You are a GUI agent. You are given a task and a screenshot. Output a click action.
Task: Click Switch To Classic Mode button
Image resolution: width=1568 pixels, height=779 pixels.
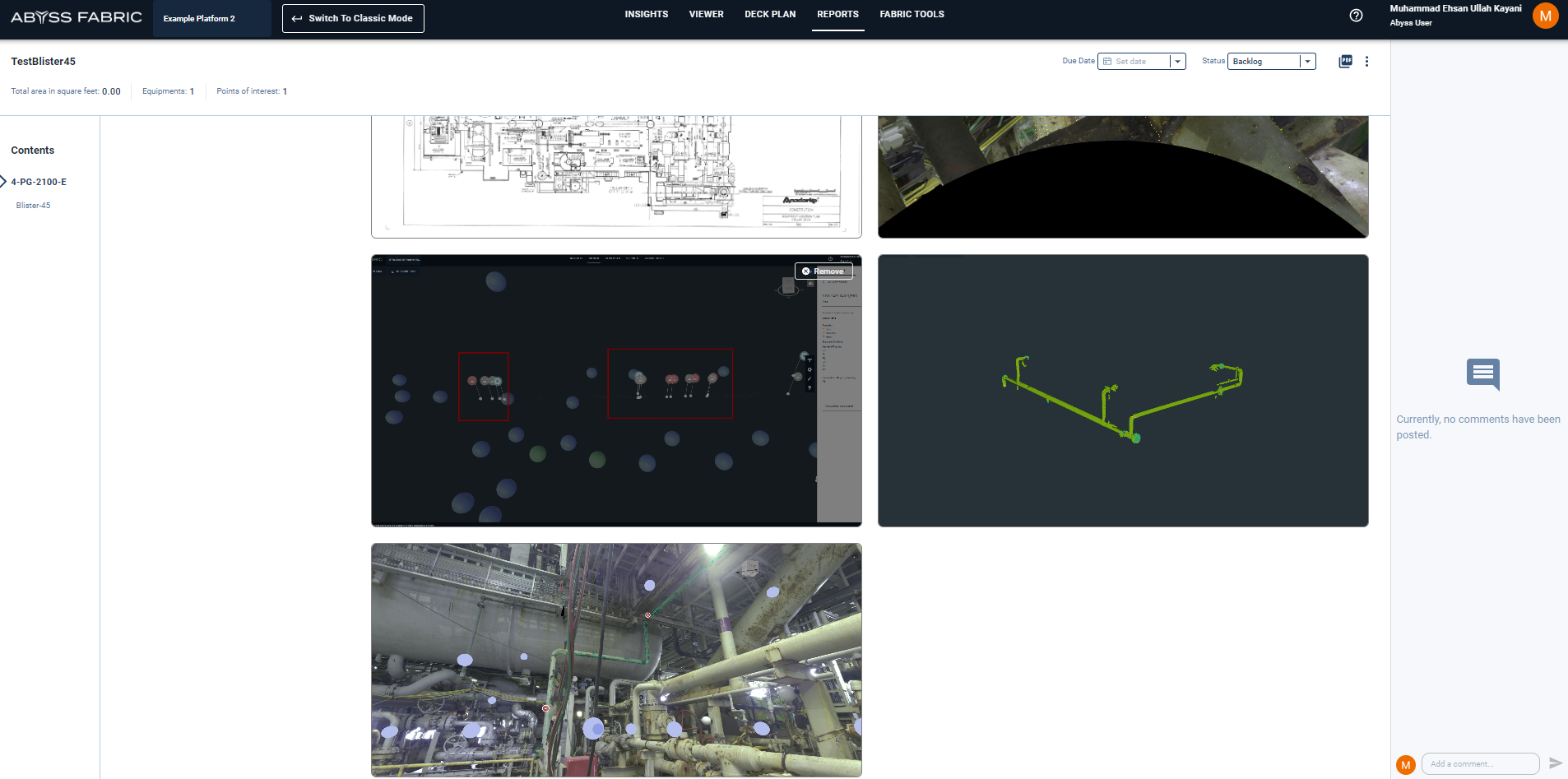click(353, 18)
